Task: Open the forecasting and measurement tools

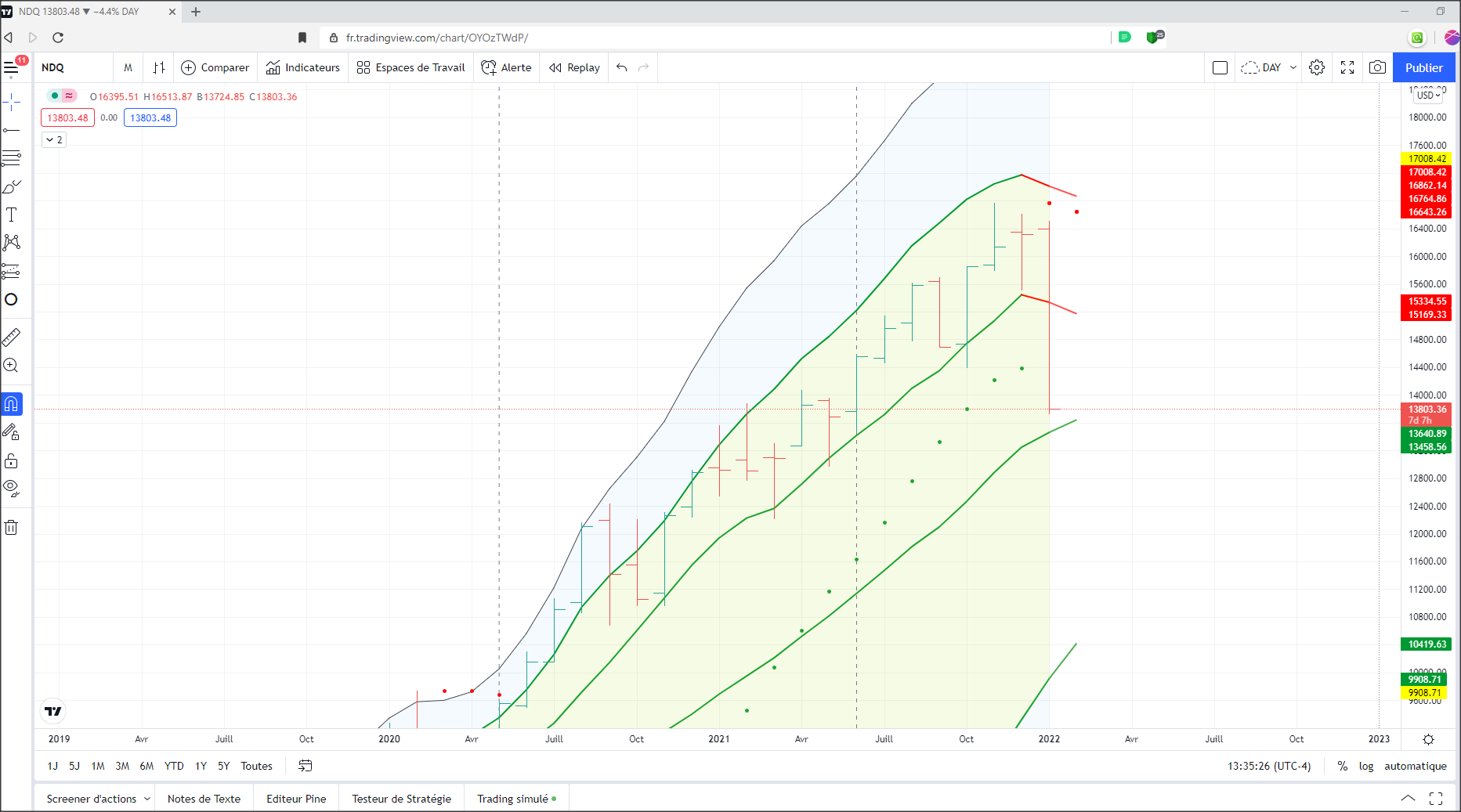Action: (x=12, y=271)
